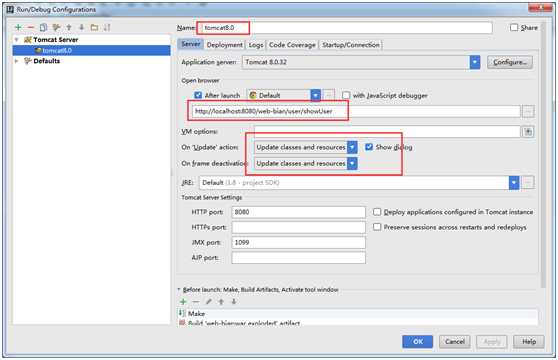Switch to the Code Coverage tab

(292, 45)
